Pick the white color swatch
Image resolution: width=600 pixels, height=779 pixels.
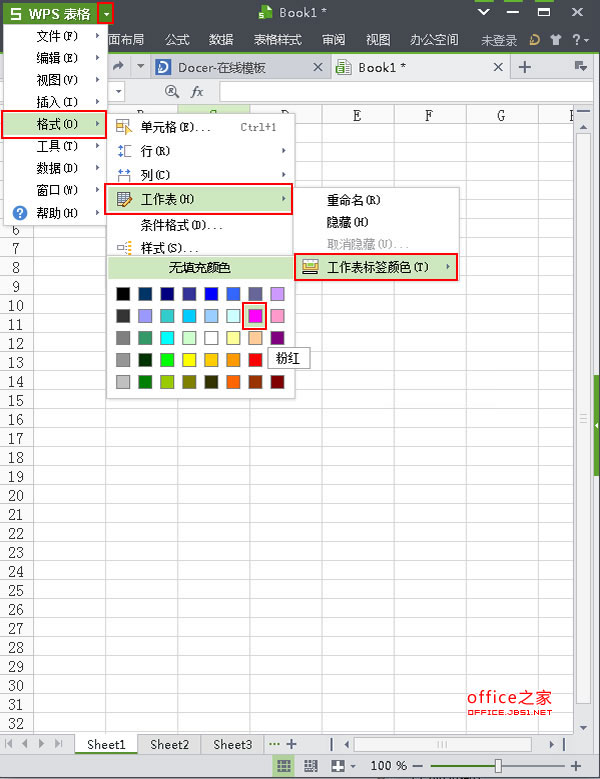tap(211, 338)
